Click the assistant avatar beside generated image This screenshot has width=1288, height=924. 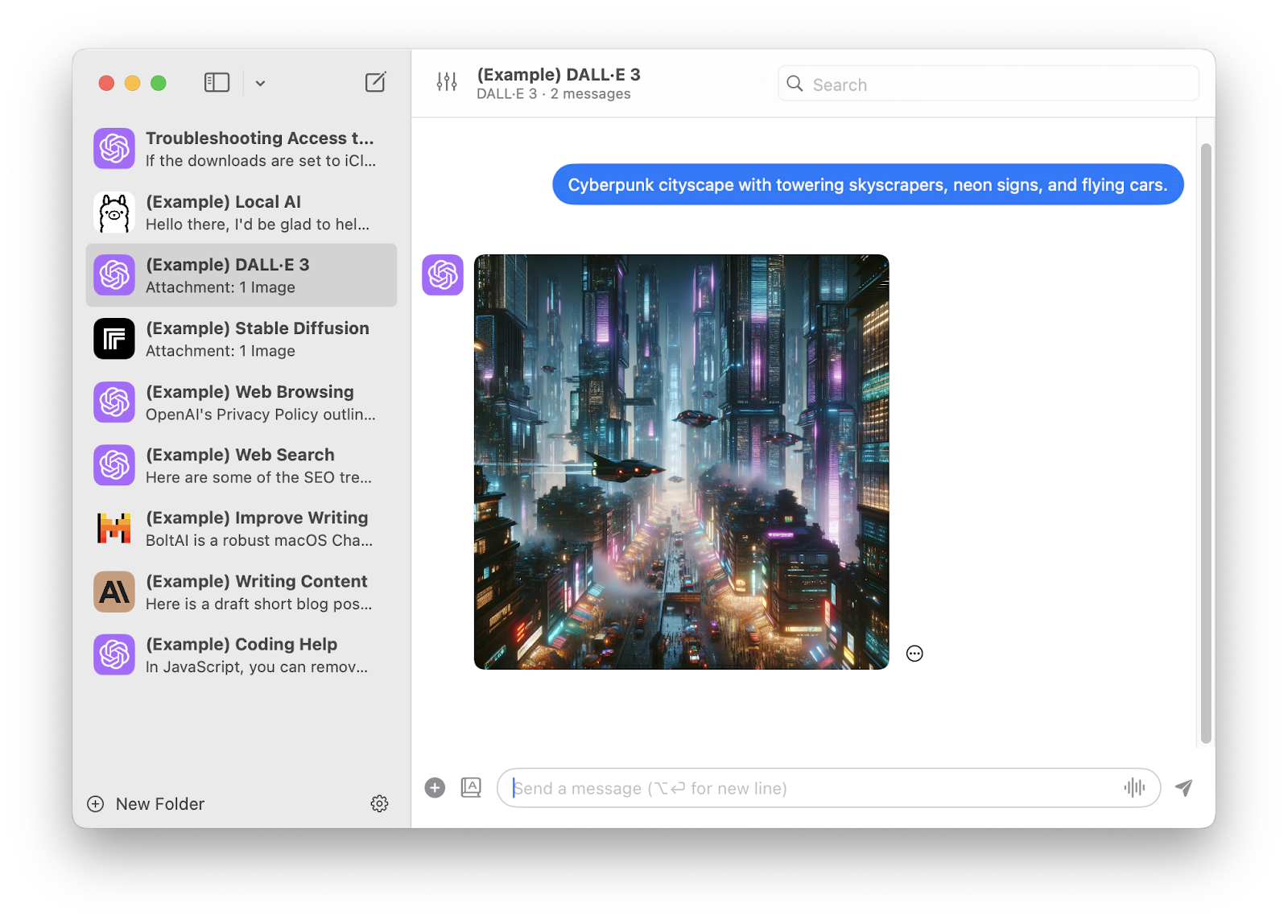pyautogui.click(x=443, y=275)
